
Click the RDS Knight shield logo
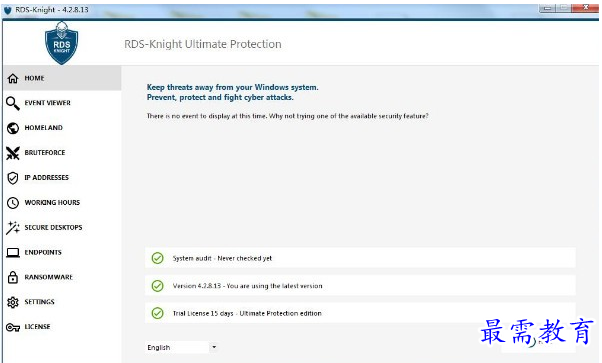[x=61, y=43]
